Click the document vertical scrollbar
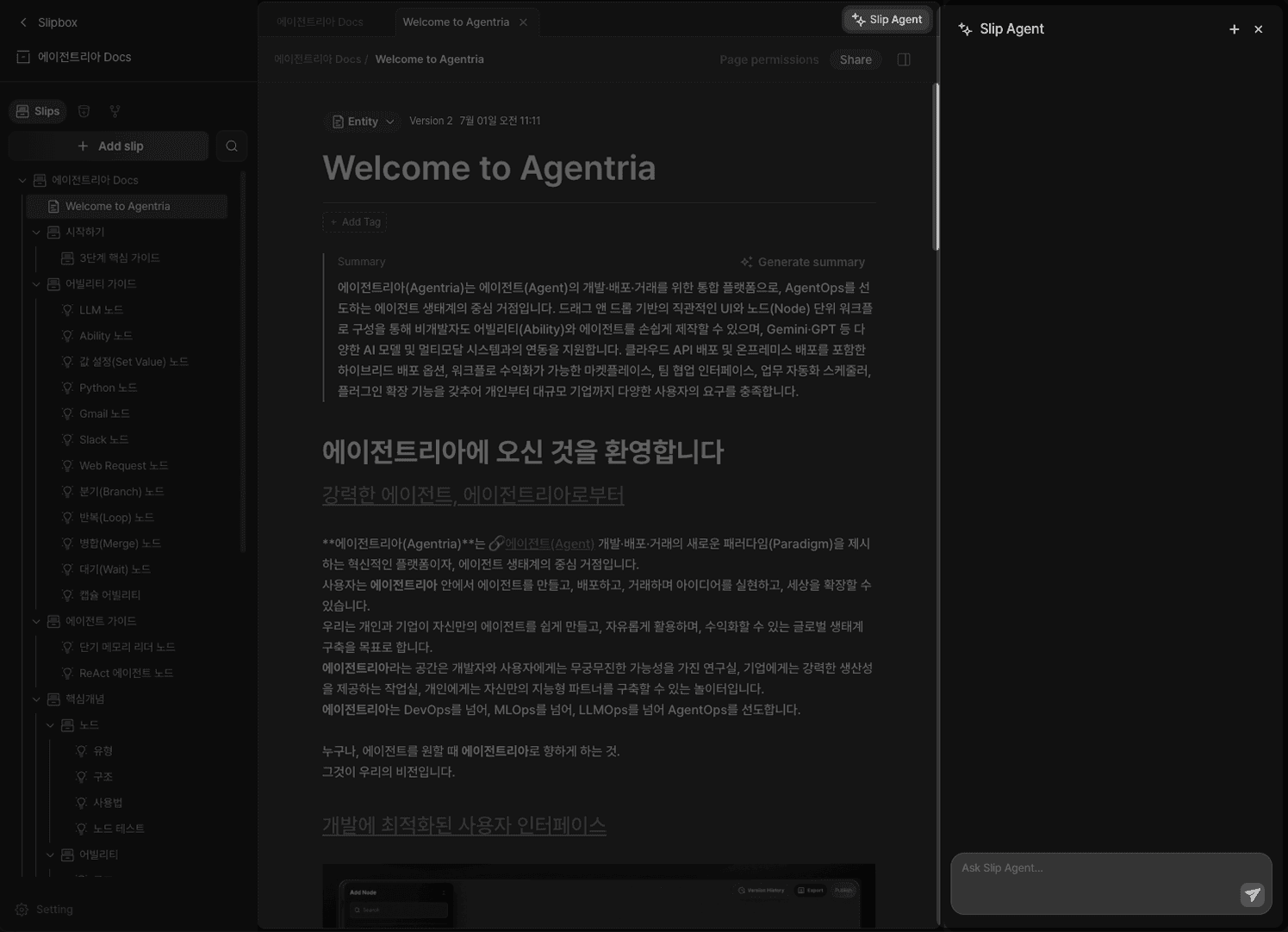 click(936, 167)
